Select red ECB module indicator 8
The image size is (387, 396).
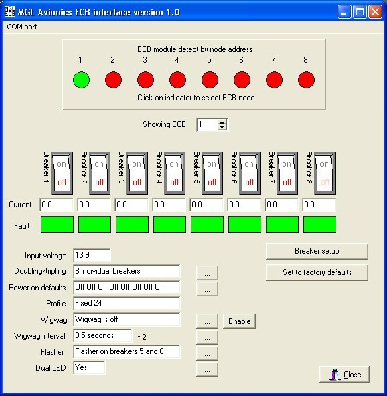(306, 80)
